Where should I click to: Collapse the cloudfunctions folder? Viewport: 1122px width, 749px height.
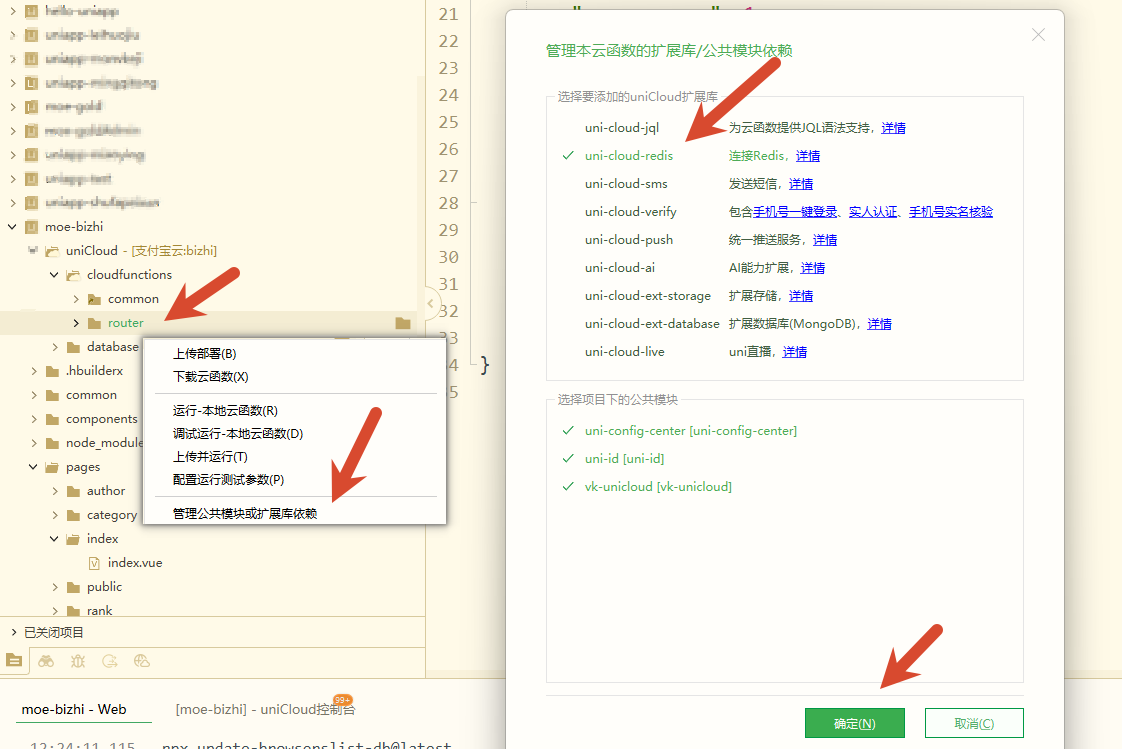click(55, 275)
